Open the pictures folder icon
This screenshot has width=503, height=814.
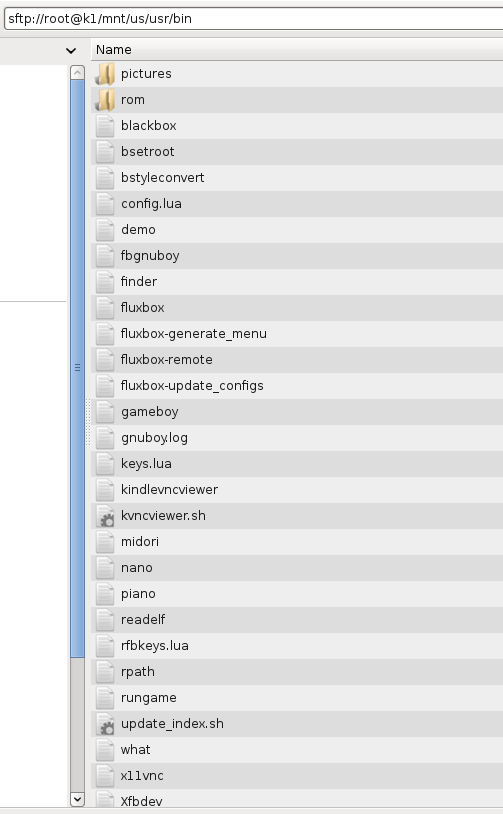pyautogui.click(x=105, y=74)
